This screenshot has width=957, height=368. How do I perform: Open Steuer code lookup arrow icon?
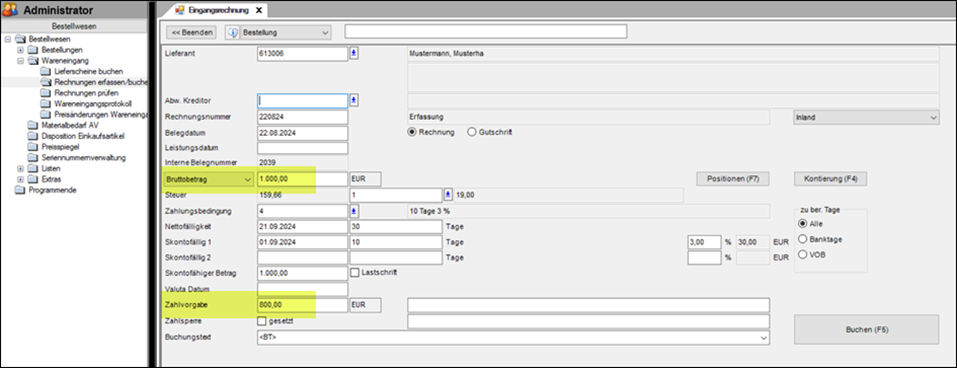point(448,195)
